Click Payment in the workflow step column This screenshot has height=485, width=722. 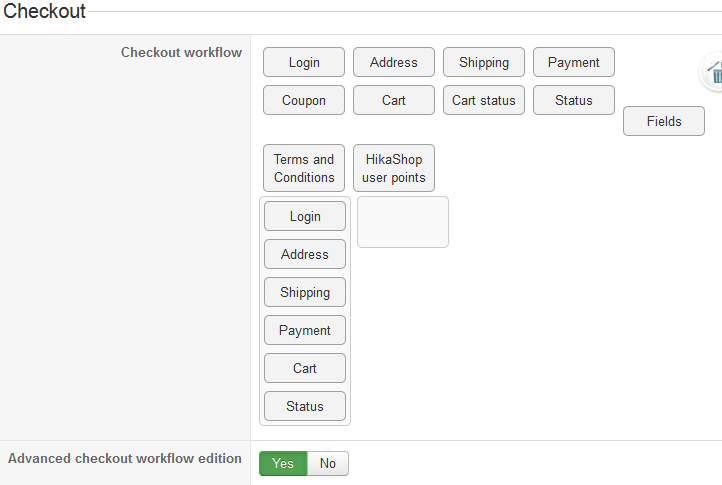coord(305,330)
